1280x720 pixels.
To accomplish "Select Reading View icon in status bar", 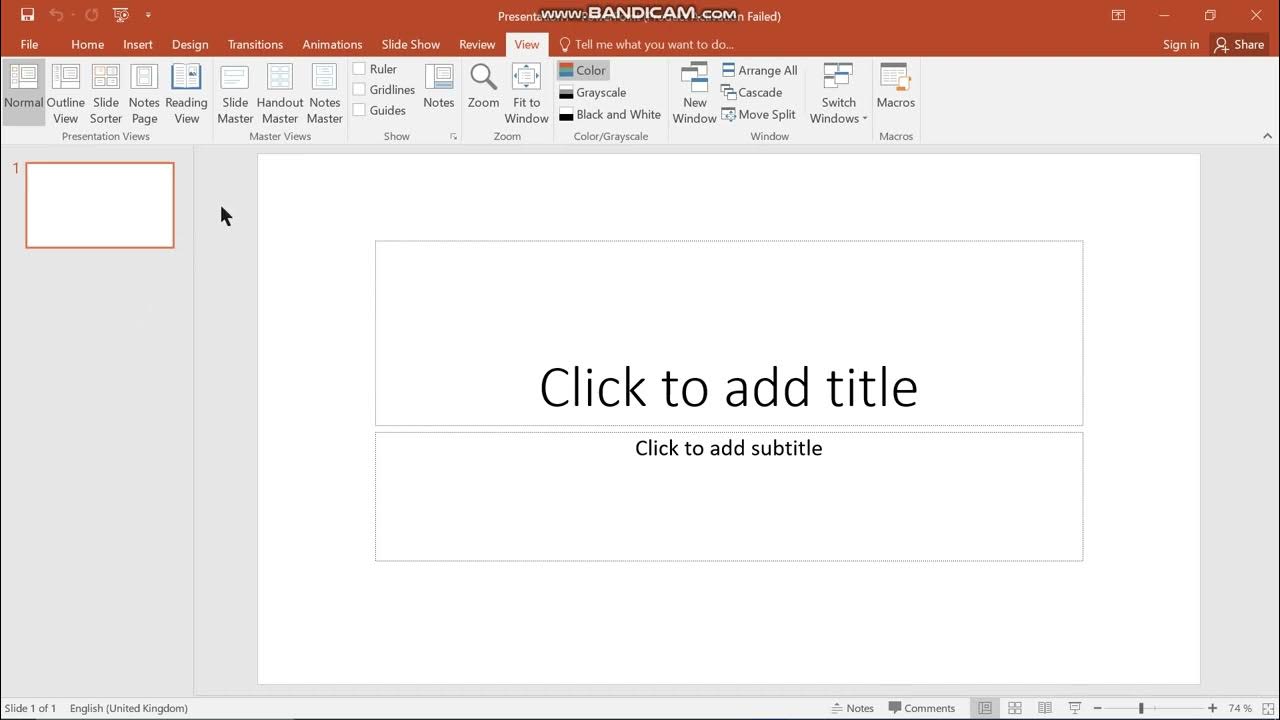I will coord(1045,708).
